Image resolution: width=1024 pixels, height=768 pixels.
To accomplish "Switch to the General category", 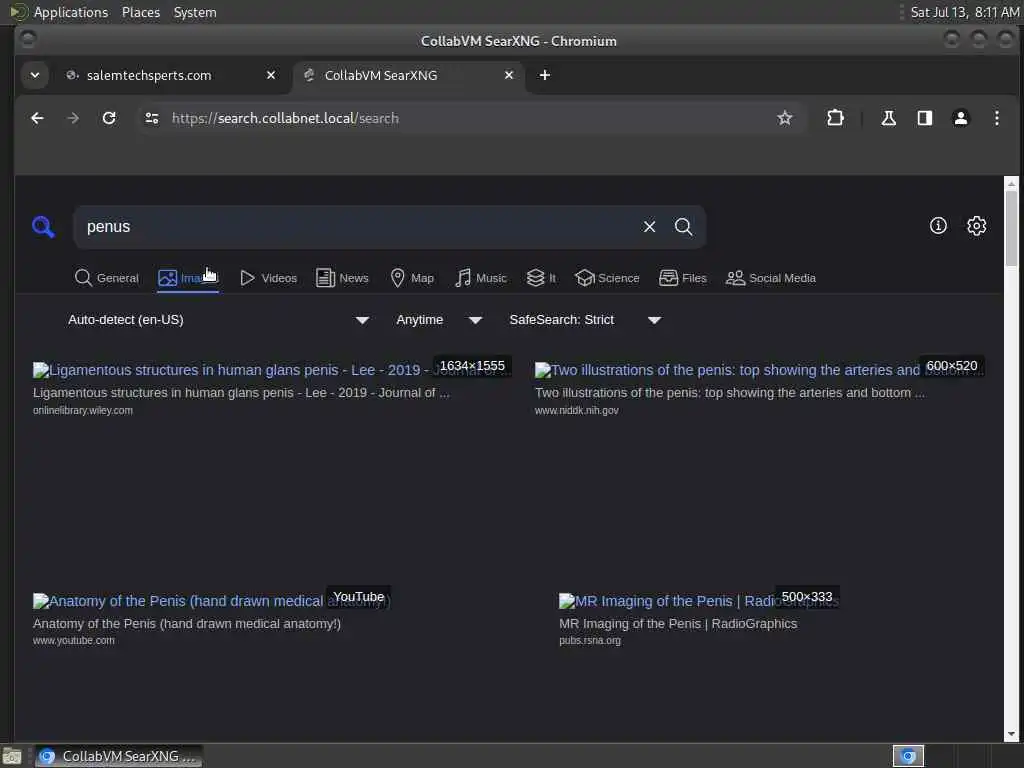I will coord(106,278).
